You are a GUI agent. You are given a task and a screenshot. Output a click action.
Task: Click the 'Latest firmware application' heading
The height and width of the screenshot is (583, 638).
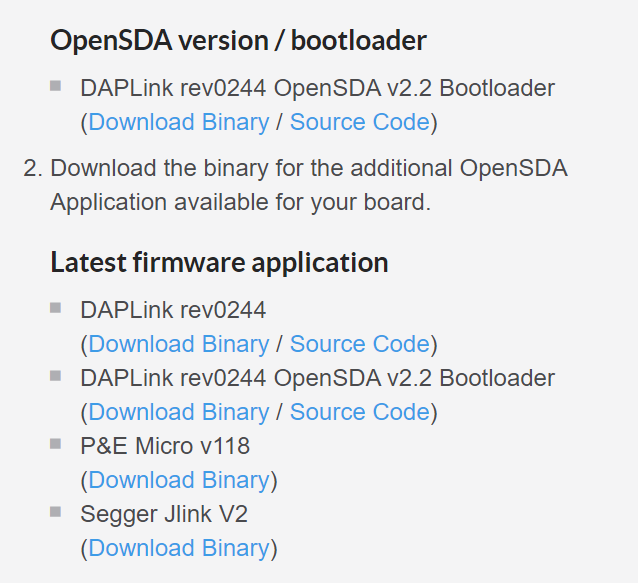(219, 263)
